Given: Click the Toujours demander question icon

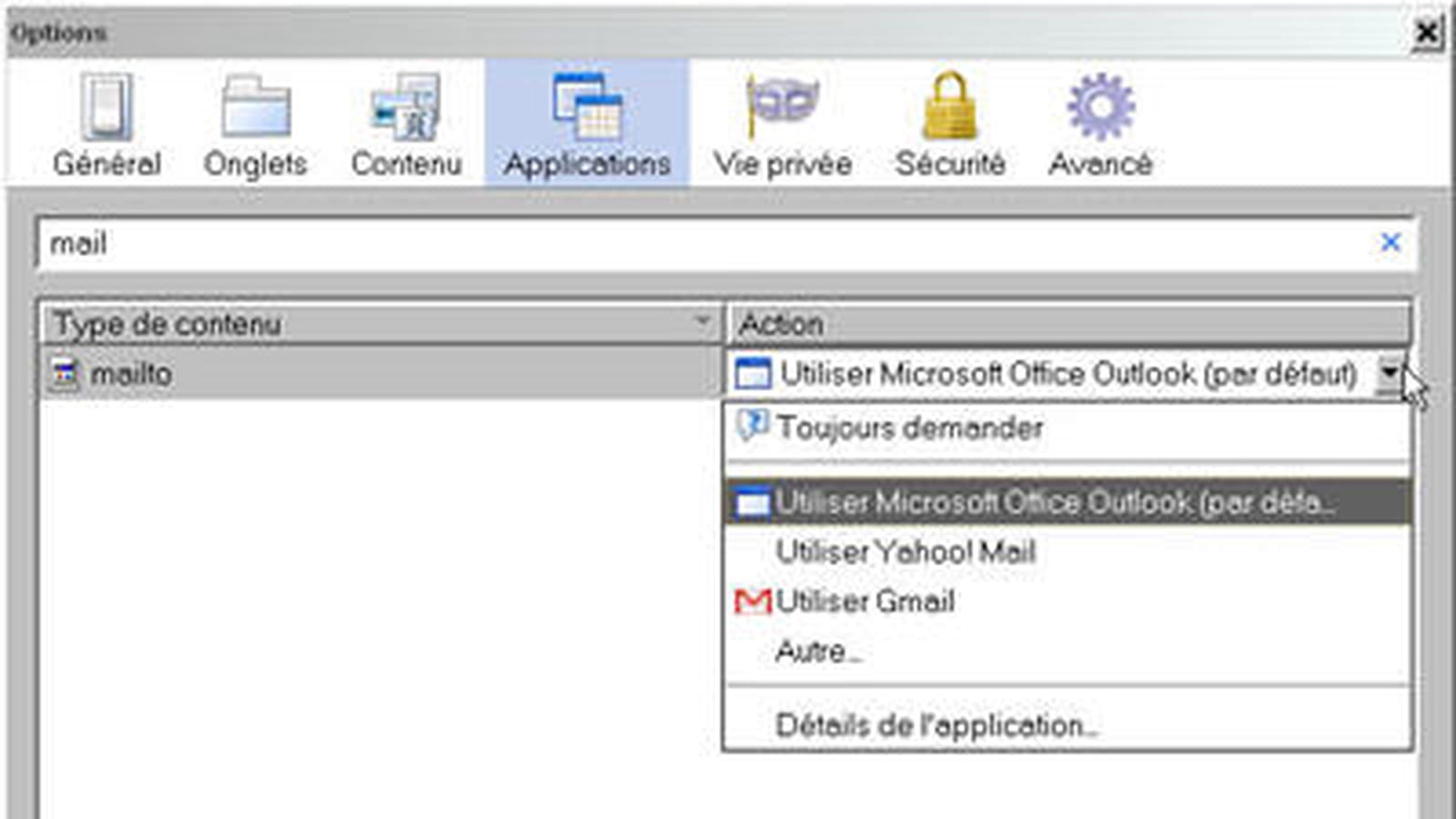Looking at the screenshot, I should 753,425.
